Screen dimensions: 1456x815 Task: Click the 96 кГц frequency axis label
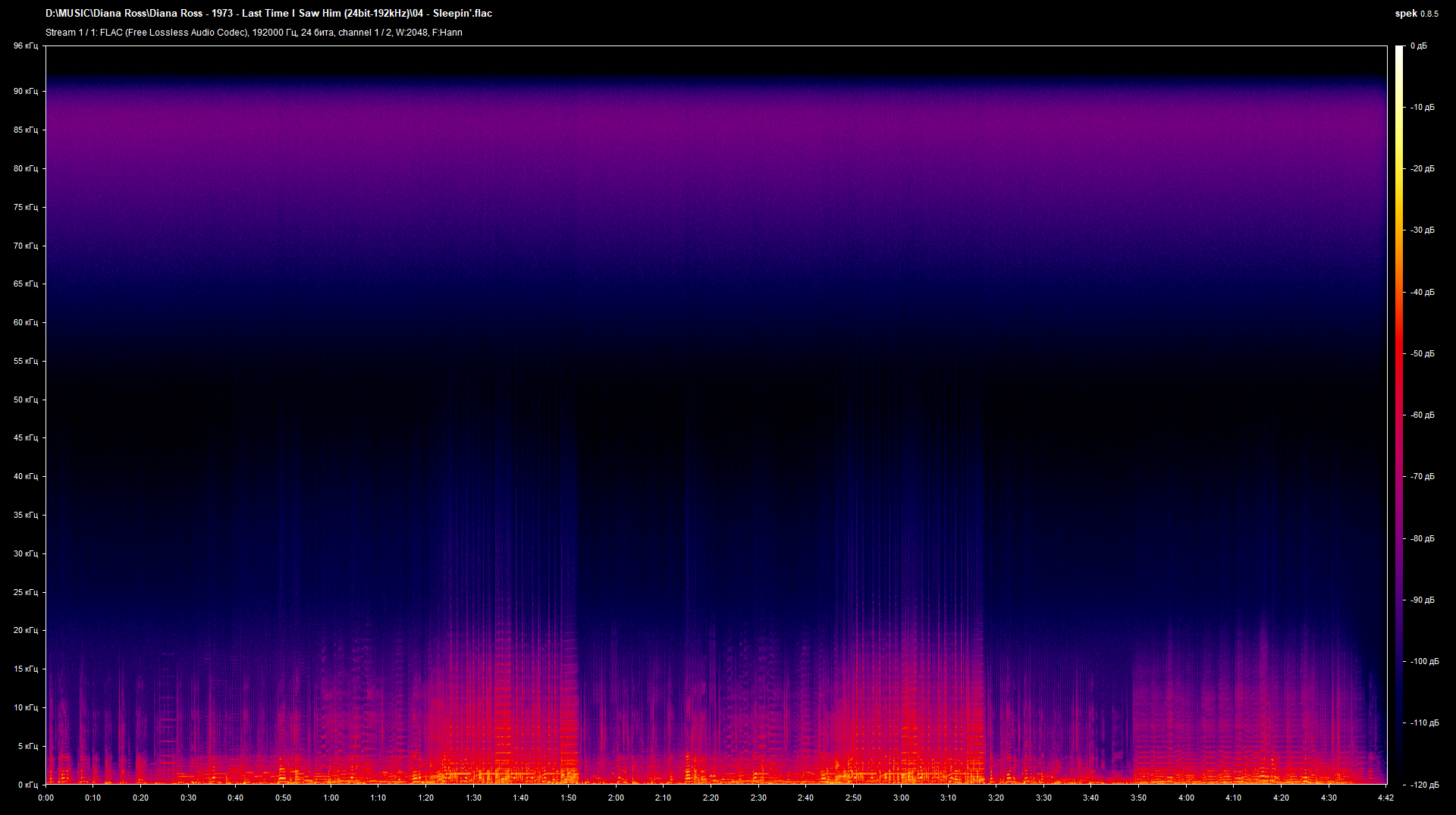[x=25, y=45]
